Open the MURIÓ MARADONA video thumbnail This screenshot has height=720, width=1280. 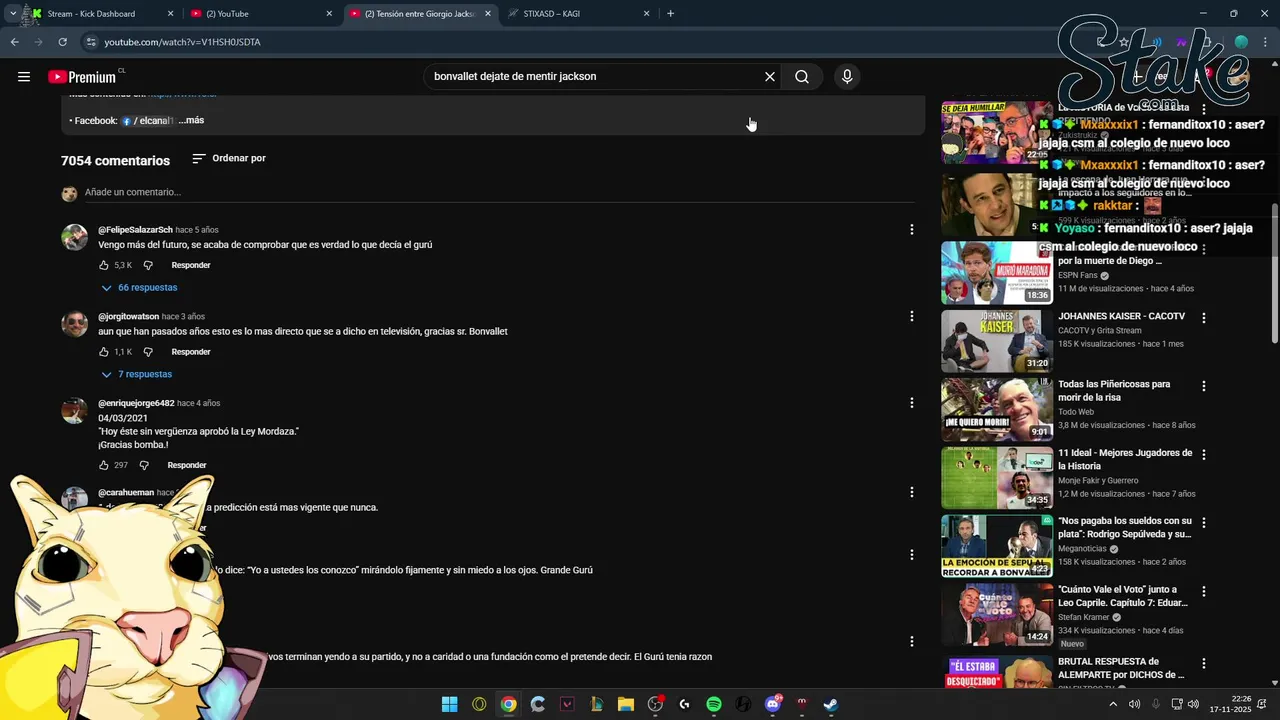997,272
